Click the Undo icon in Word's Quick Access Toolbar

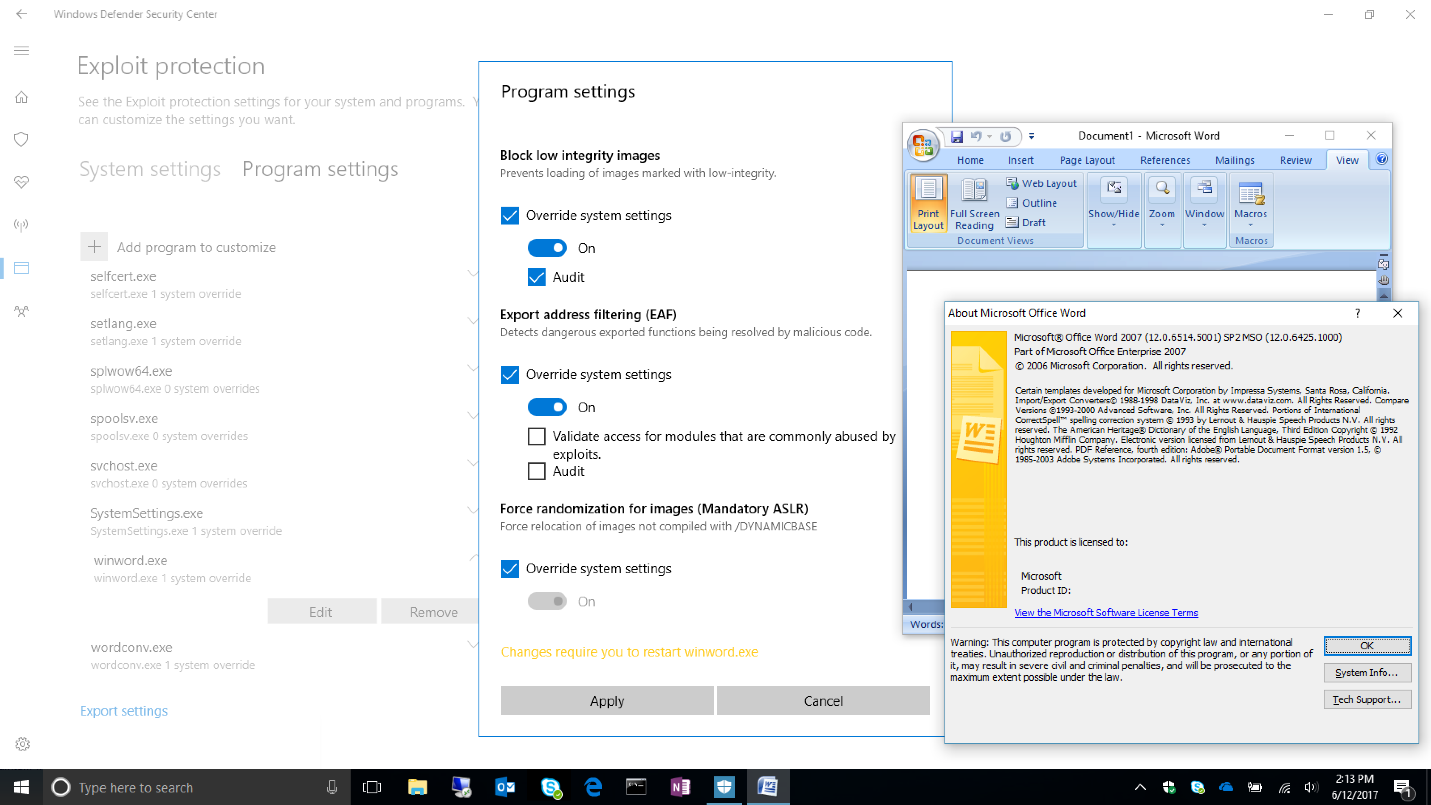click(975, 135)
